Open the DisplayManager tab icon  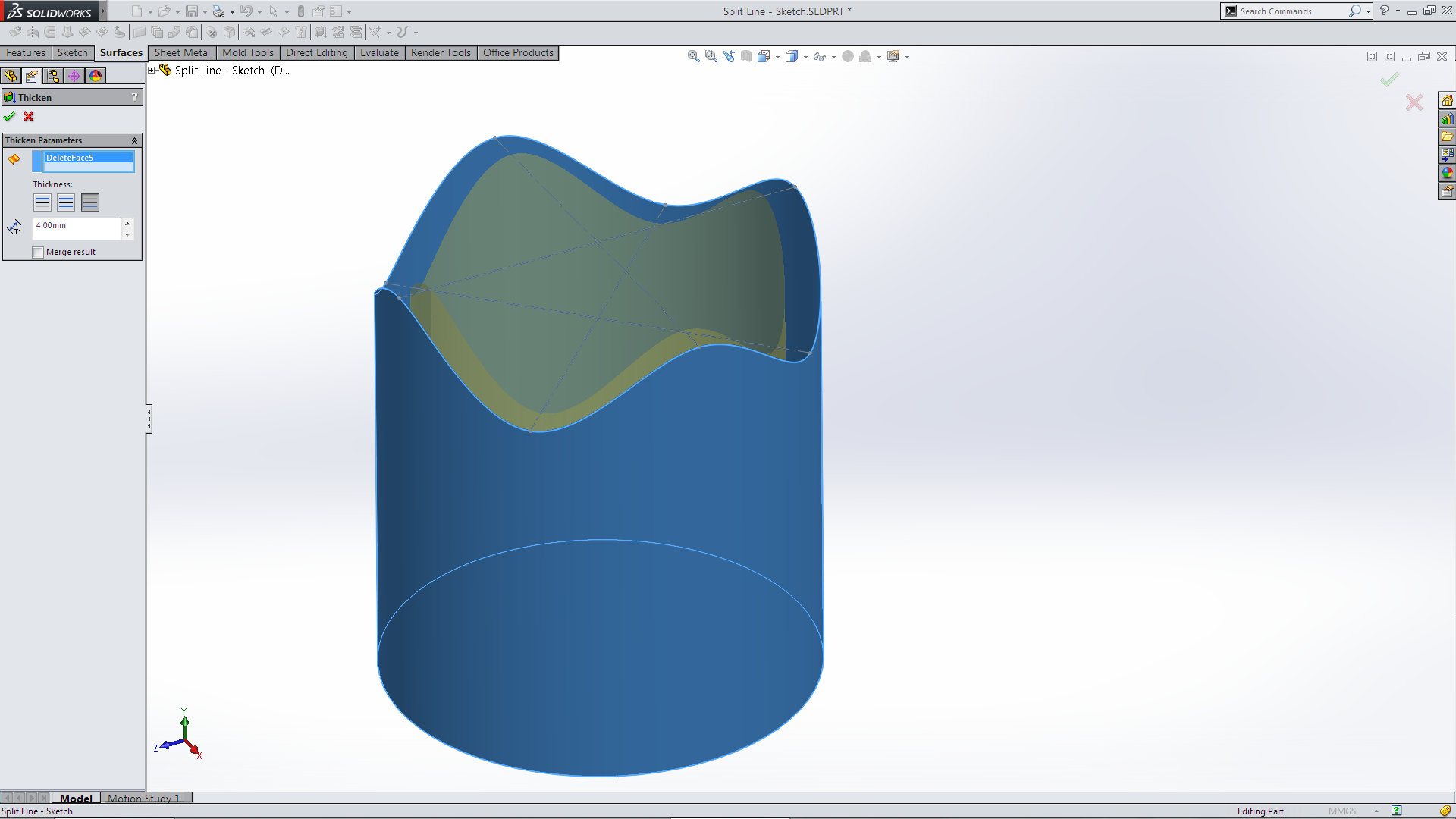[96, 76]
